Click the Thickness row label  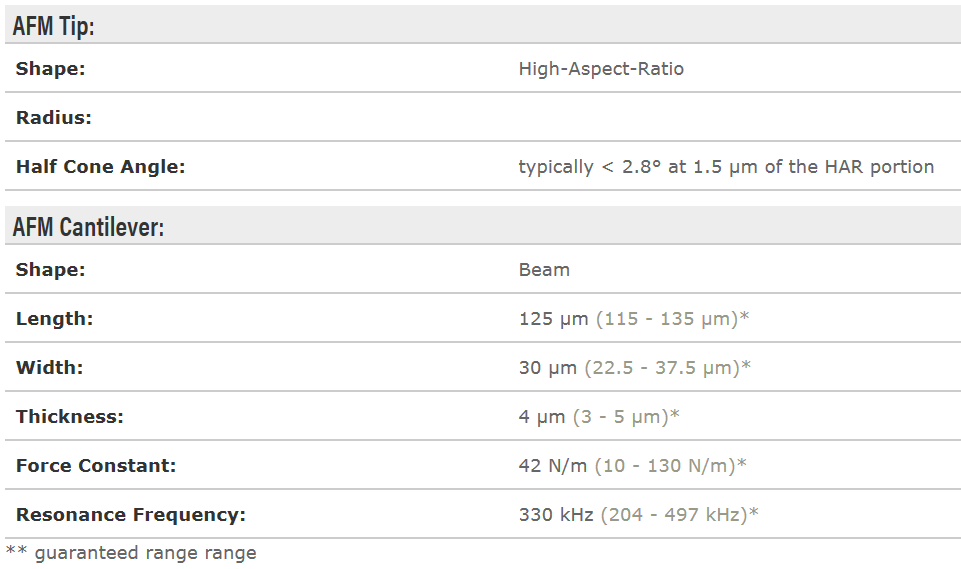click(70, 417)
